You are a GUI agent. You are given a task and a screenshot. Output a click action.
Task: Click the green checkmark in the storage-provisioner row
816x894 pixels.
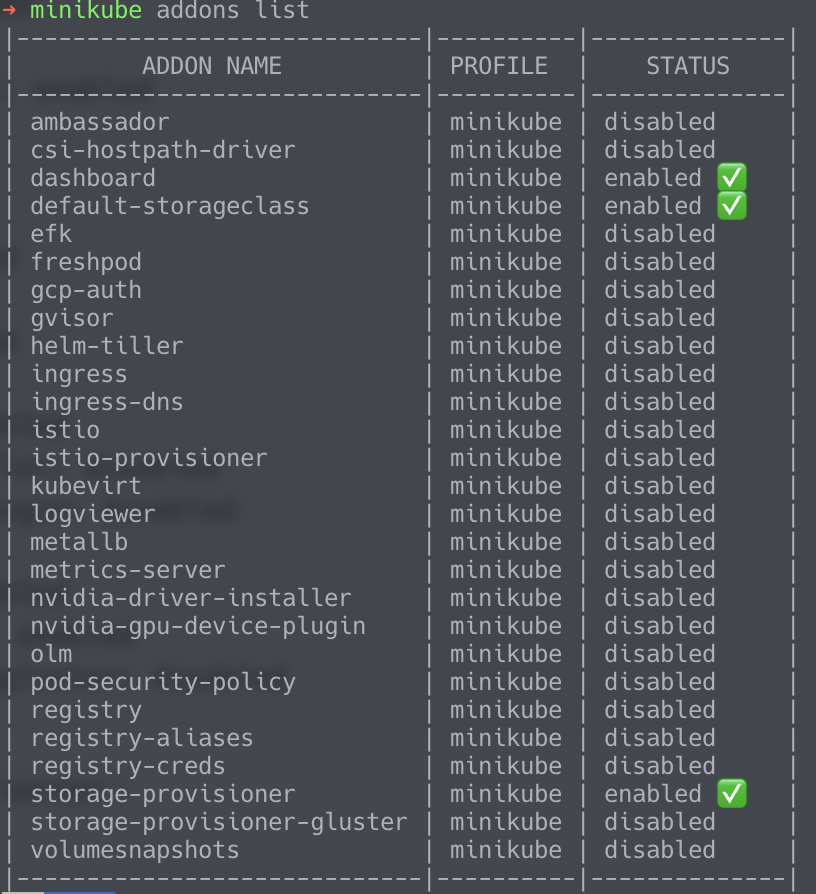[732, 795]
